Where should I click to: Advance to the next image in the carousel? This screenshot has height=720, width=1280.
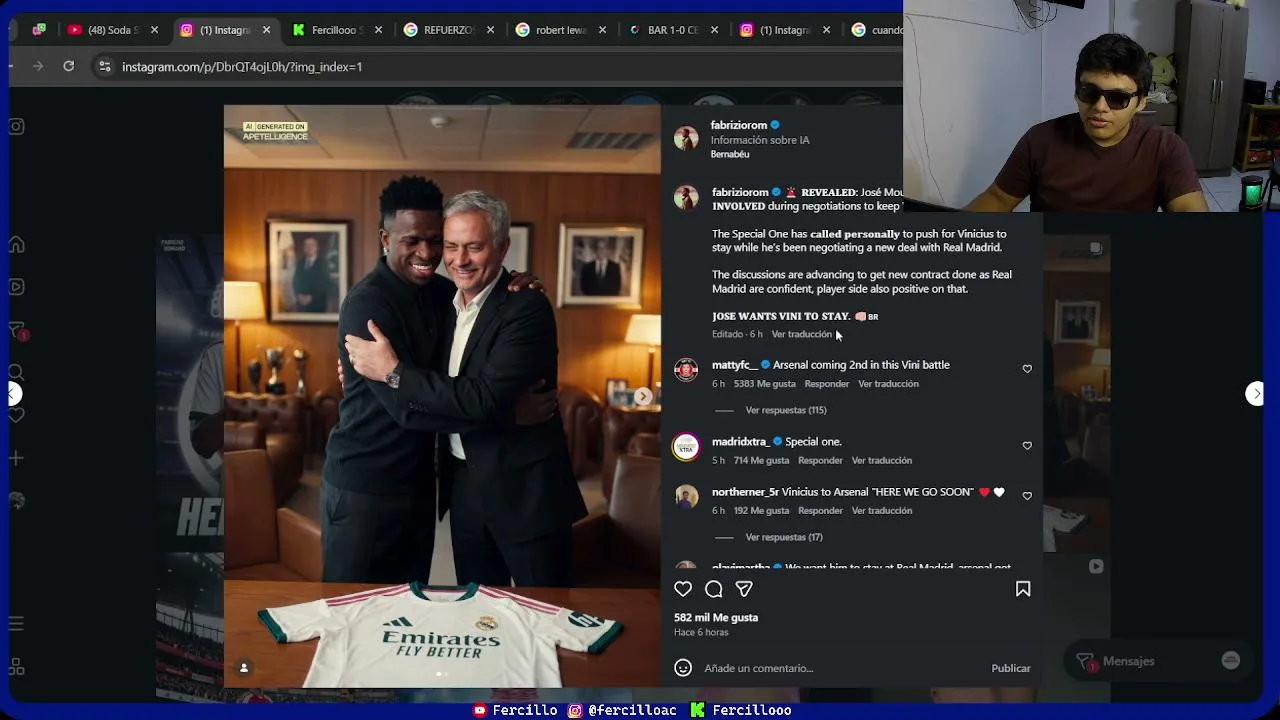643,397
